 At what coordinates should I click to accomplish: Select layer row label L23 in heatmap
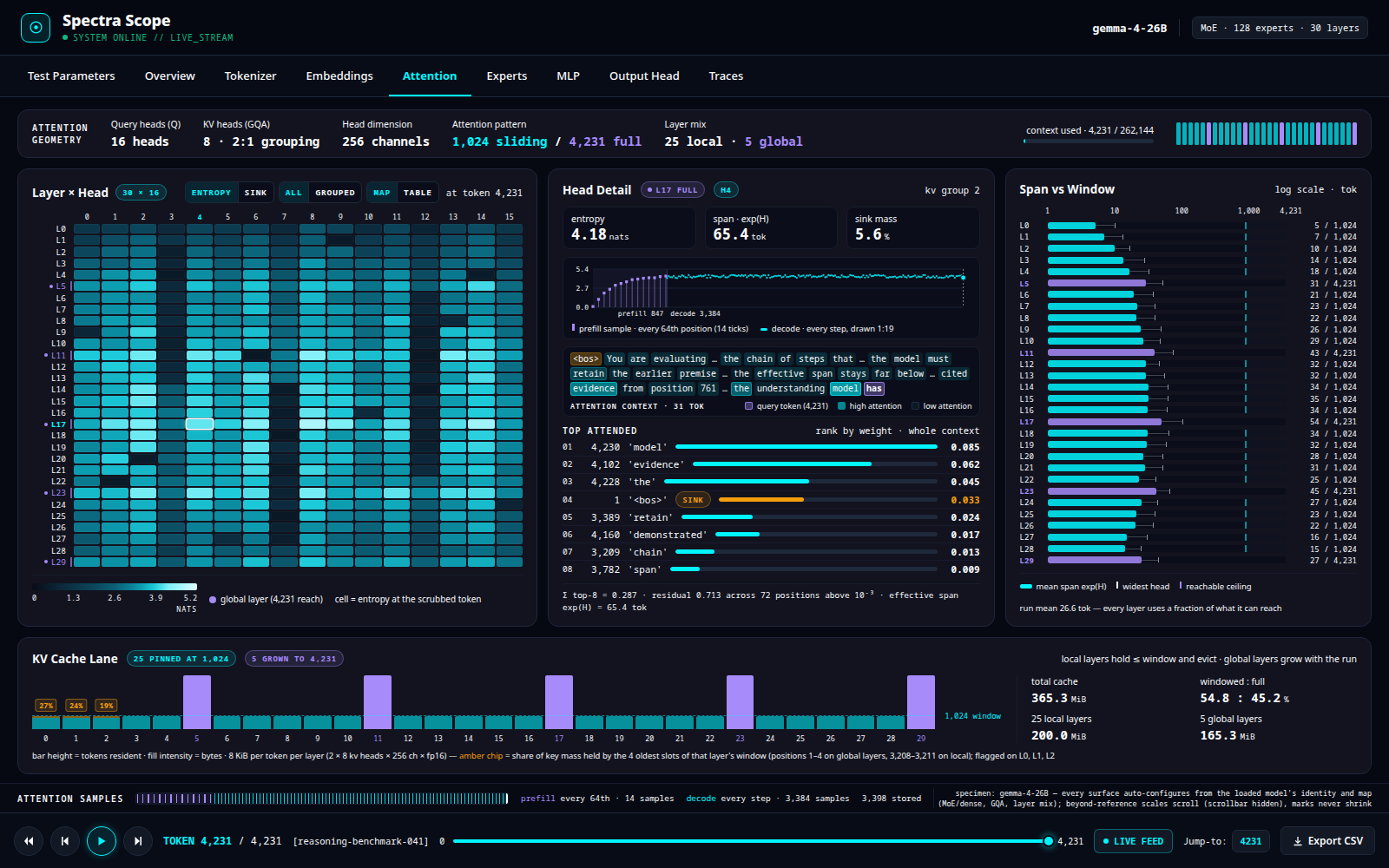pyautogui.click(x=57, y=493)
